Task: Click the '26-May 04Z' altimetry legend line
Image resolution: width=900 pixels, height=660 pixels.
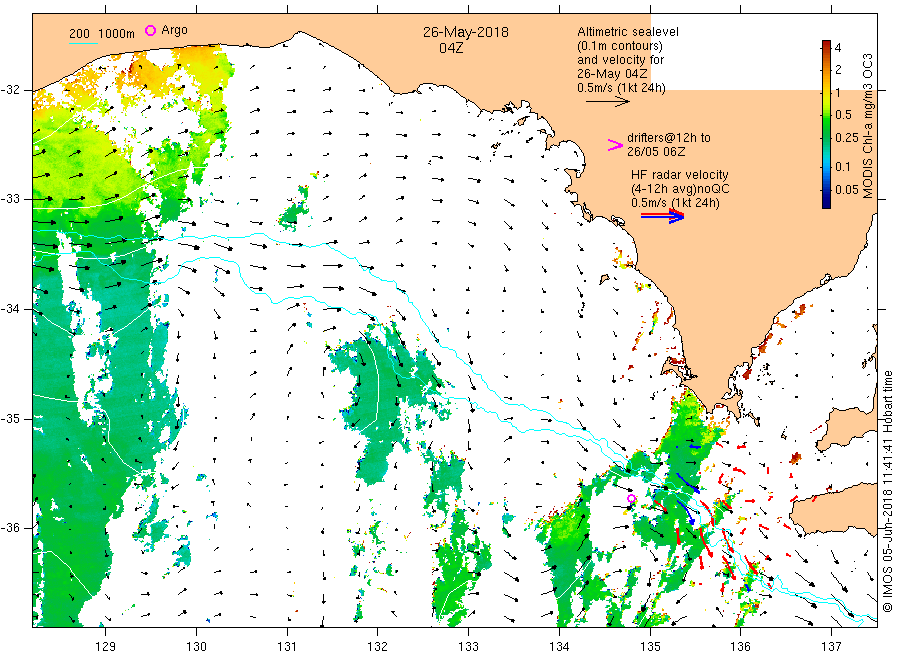Action: click(x=612, y=74)
